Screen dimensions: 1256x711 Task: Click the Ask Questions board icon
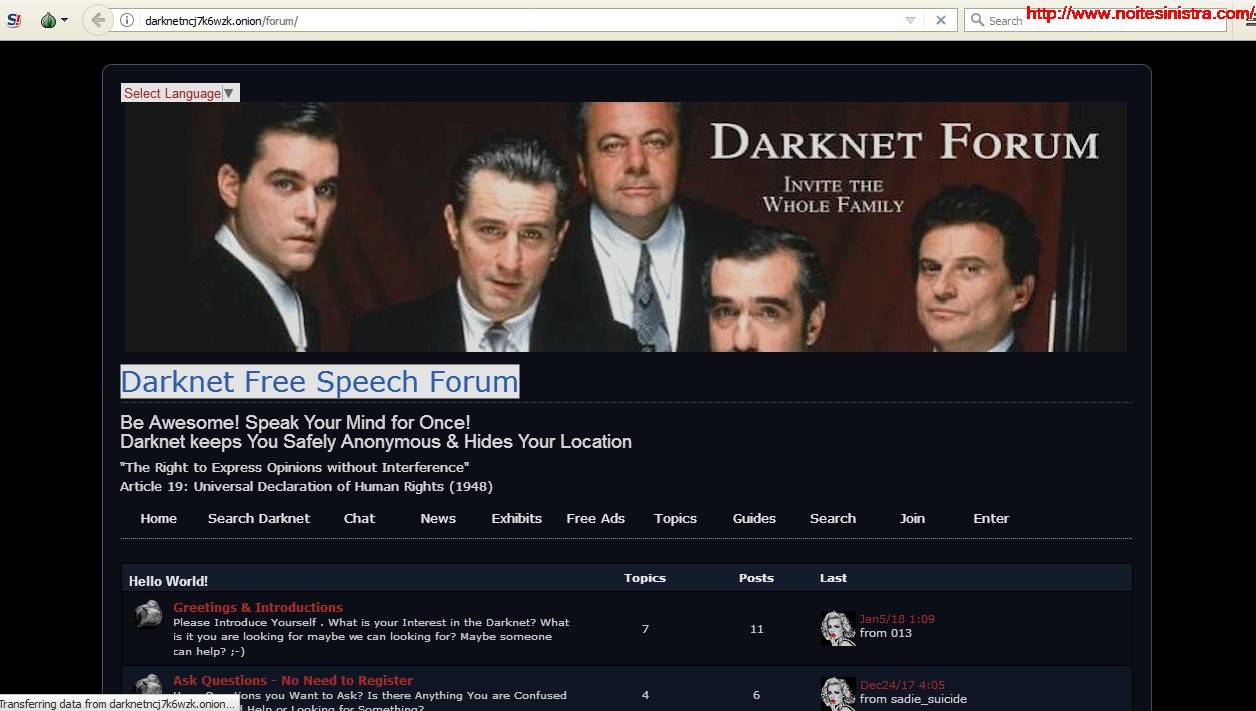pos(148,686)
